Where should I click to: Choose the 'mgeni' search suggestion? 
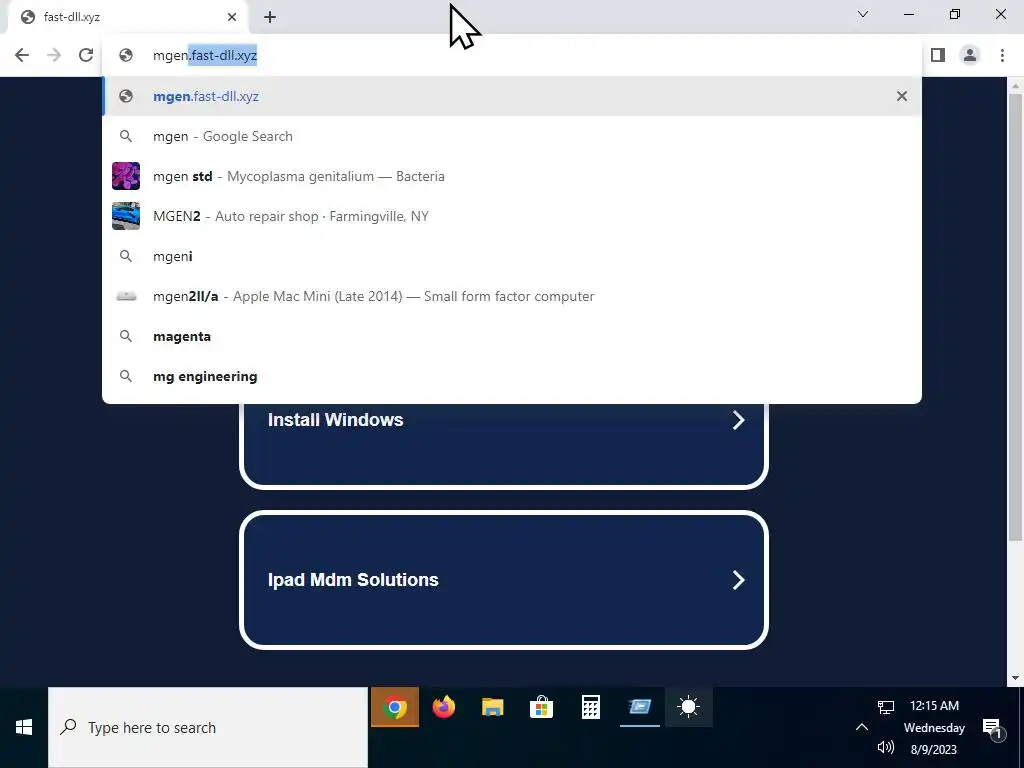click(x=511, y=256)
